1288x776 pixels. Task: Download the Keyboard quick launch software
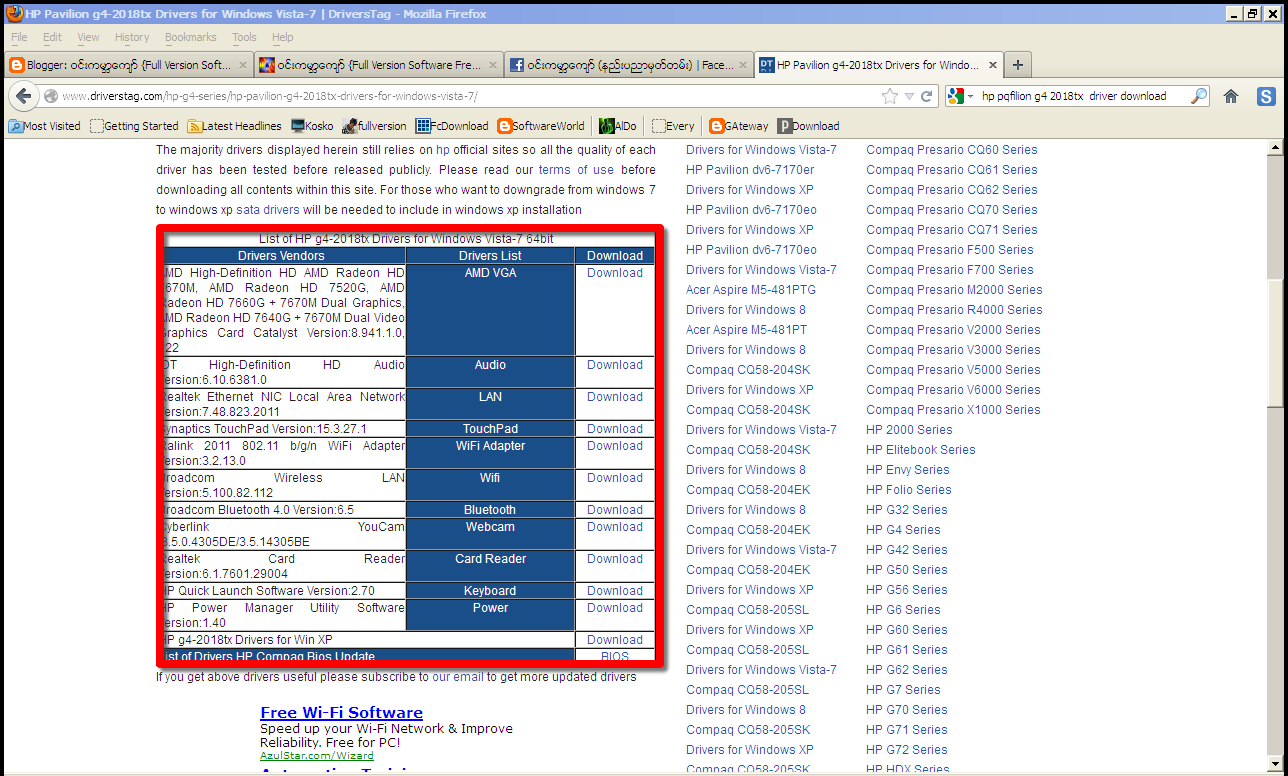(615, 591)
